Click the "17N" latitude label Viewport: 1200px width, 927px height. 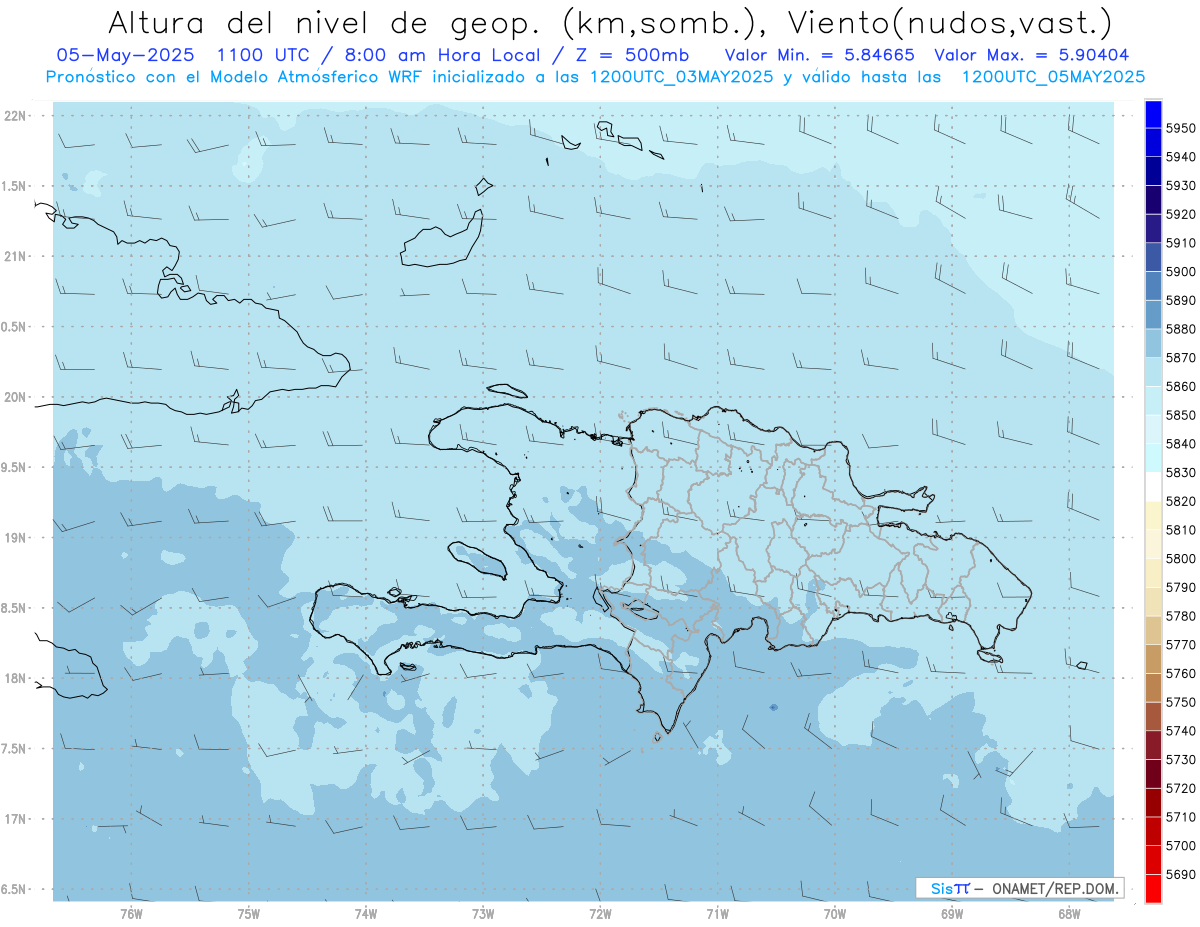click(x=15, y=819)
